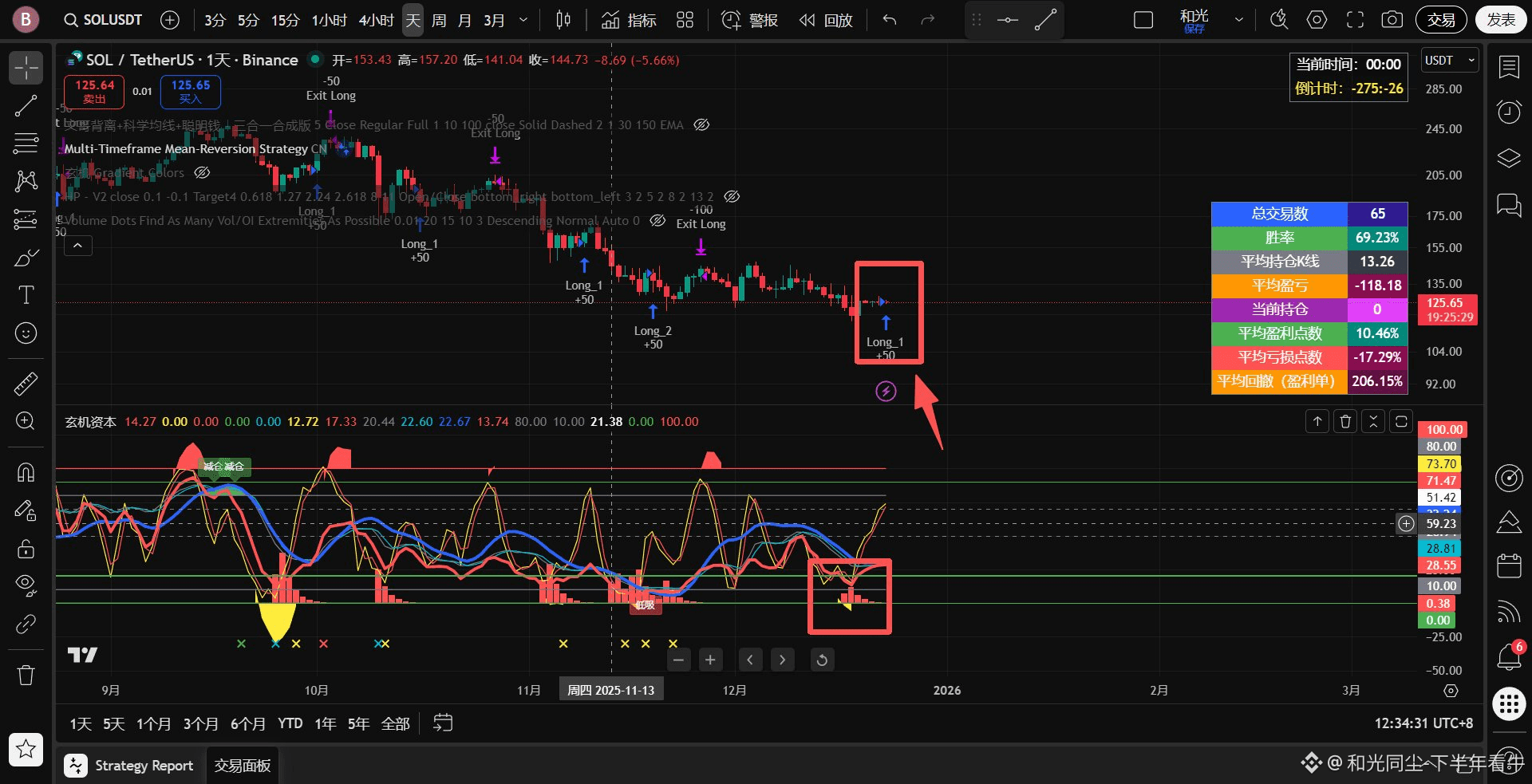Click the SOLUSDT symbol search field
The height and width of the screenshot is (784, 1532).
click(x=103, y=20)
